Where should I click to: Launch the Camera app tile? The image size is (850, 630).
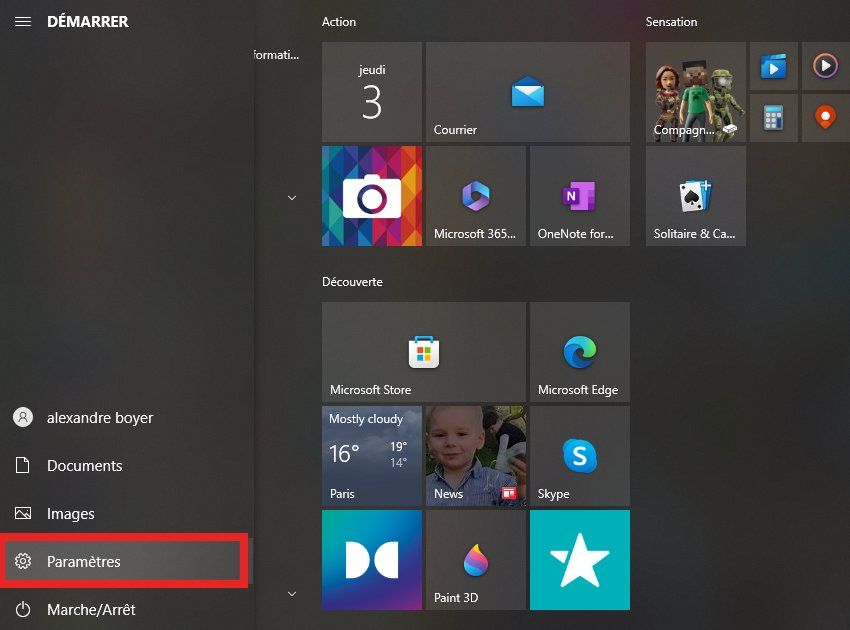tap(372, 196)
